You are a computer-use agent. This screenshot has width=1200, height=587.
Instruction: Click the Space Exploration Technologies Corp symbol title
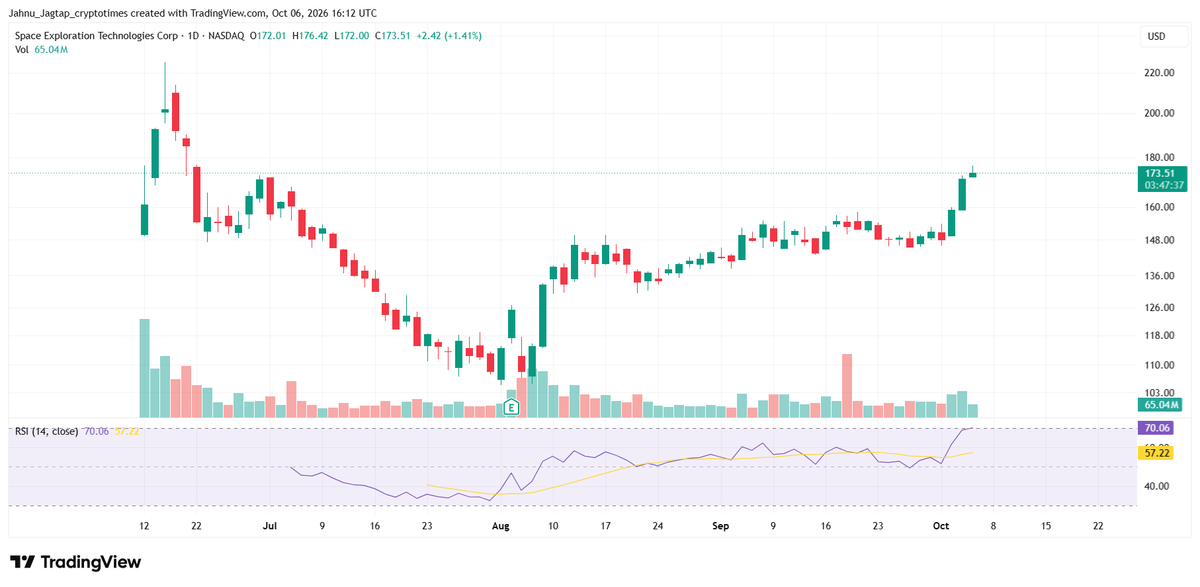(x=96, y=36)
